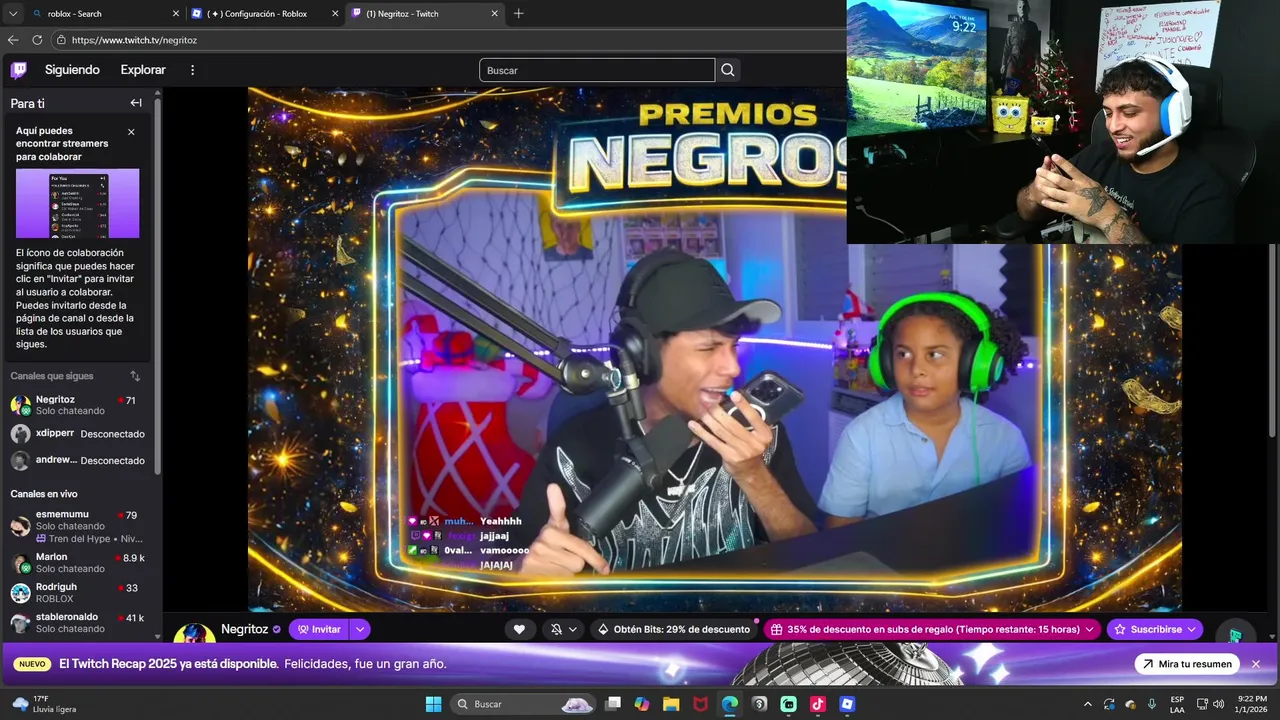Click Mira tu resumen button
The image size is (1280, 720).
[x=1187, y=664]
